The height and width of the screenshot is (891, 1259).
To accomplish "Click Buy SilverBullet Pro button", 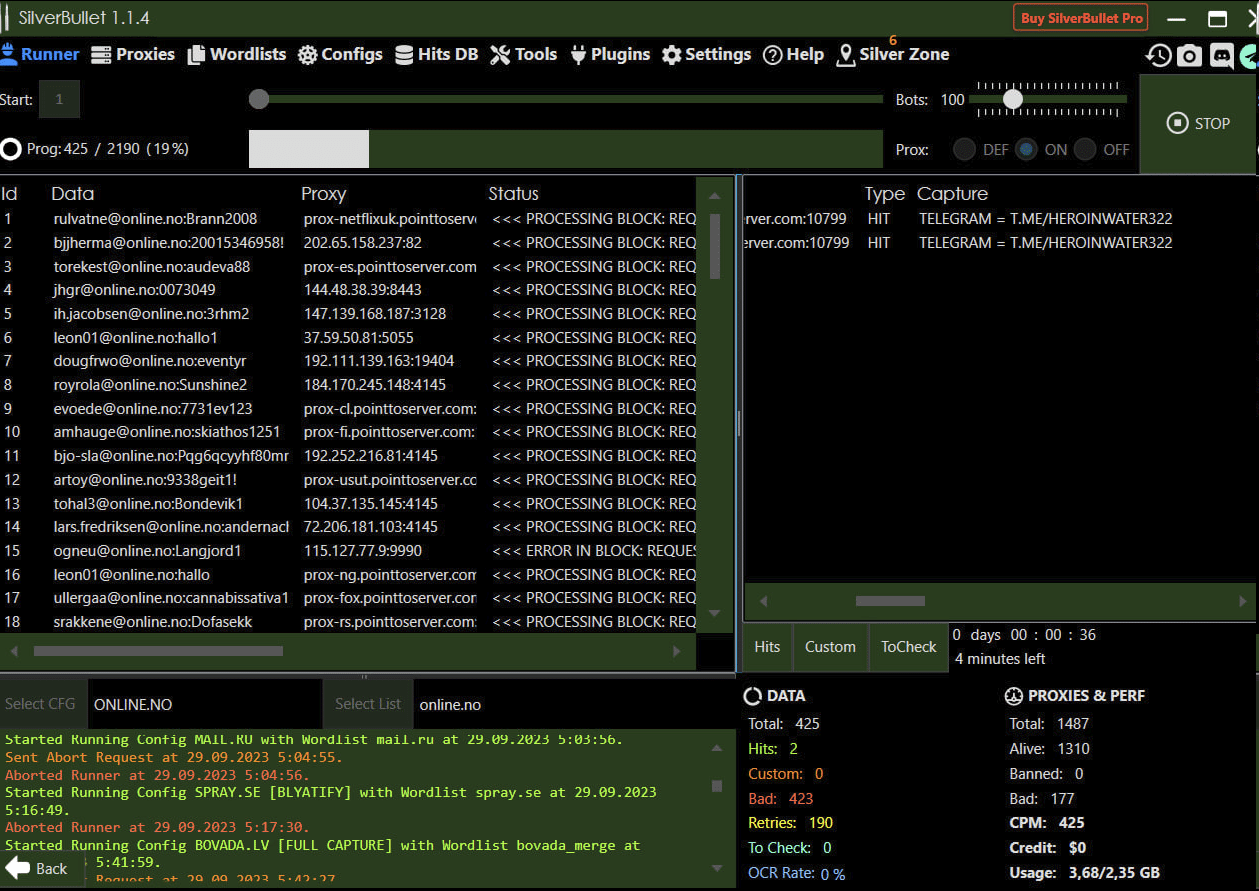I will [1081, 18].
